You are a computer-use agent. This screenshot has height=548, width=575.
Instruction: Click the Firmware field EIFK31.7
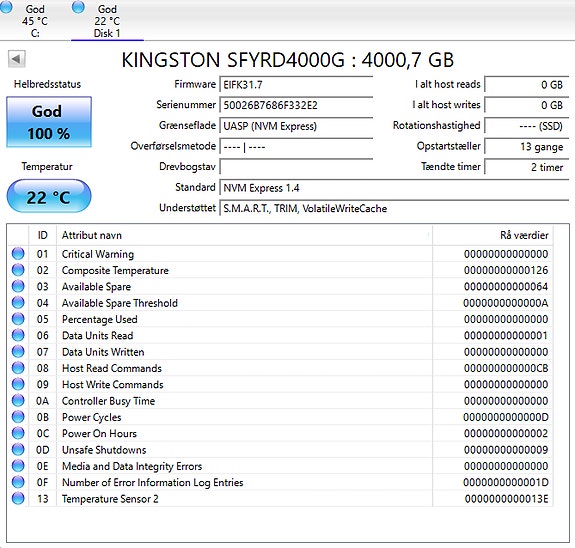[x=296, y=85]
